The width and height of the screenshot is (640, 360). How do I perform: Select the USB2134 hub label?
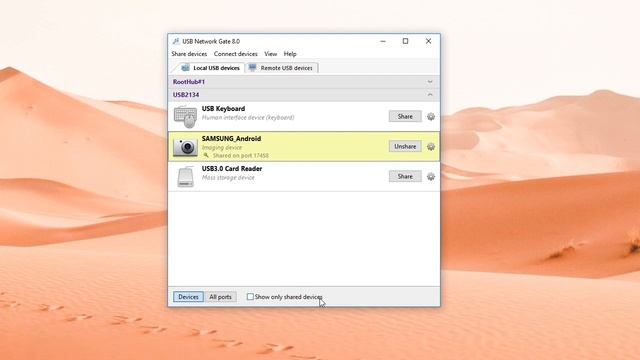click(x=186, y=95)
